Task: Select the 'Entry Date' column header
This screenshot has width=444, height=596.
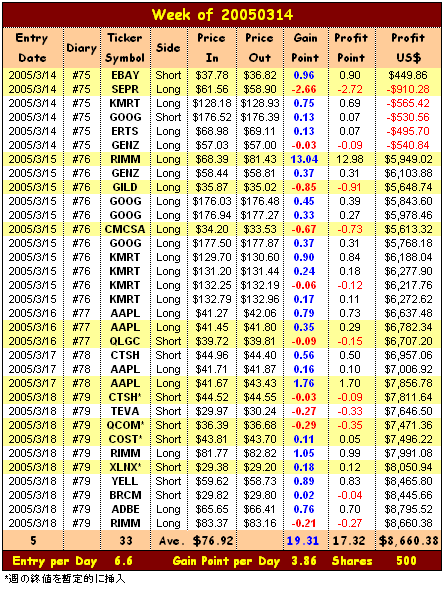Action: pyautogui.click(x=33, y=48)
